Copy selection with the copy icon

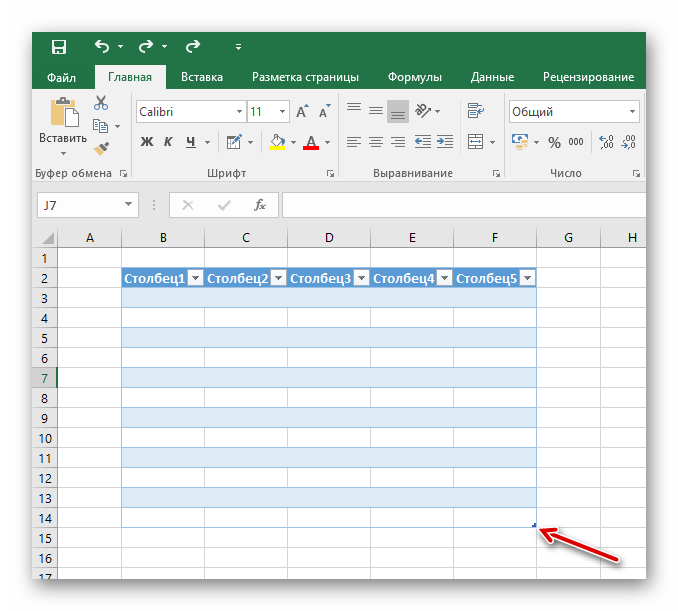(100, 126)
